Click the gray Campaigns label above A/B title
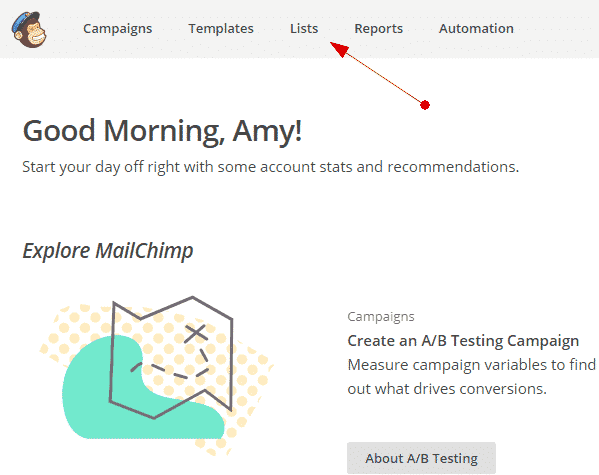Viewport: 599px width, 475px height. tap(381, 316)
